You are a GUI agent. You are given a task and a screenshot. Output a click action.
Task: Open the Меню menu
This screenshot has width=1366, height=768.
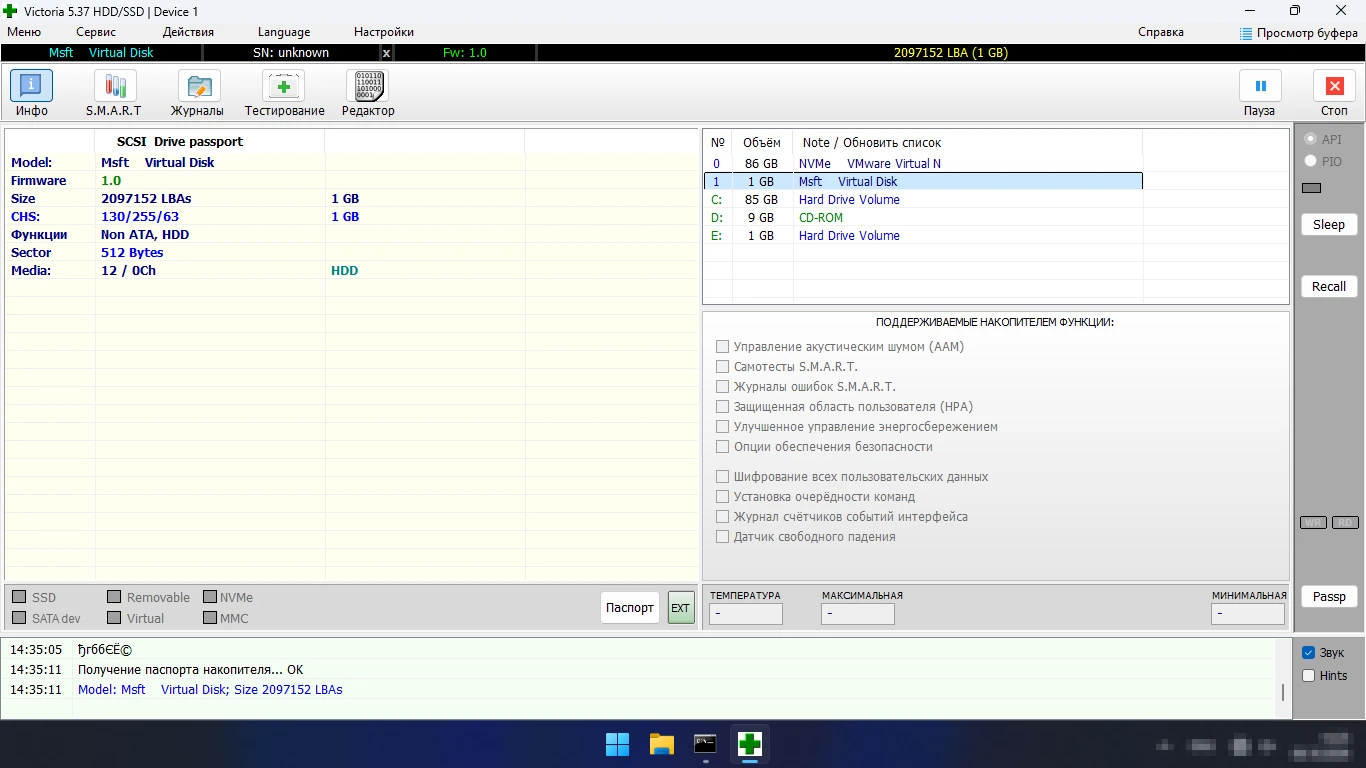coord(24,32)
